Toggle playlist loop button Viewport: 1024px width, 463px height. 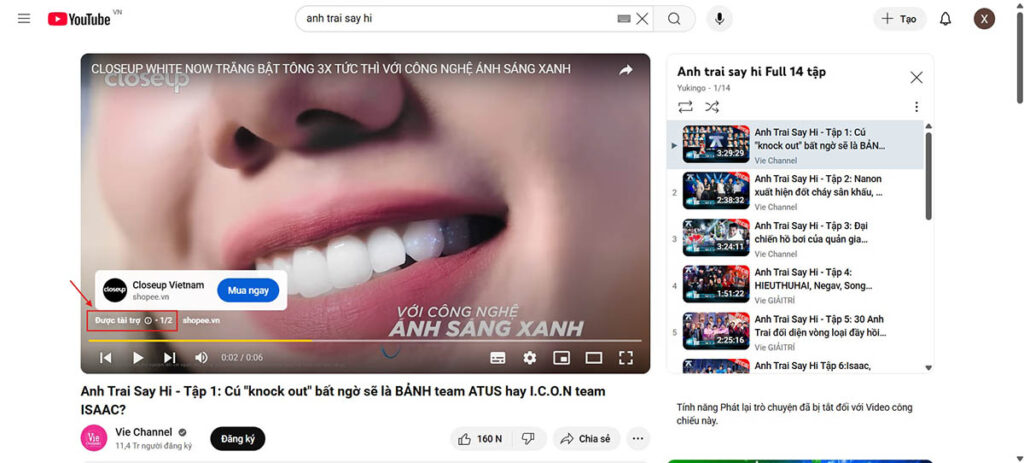pos(685,106)
